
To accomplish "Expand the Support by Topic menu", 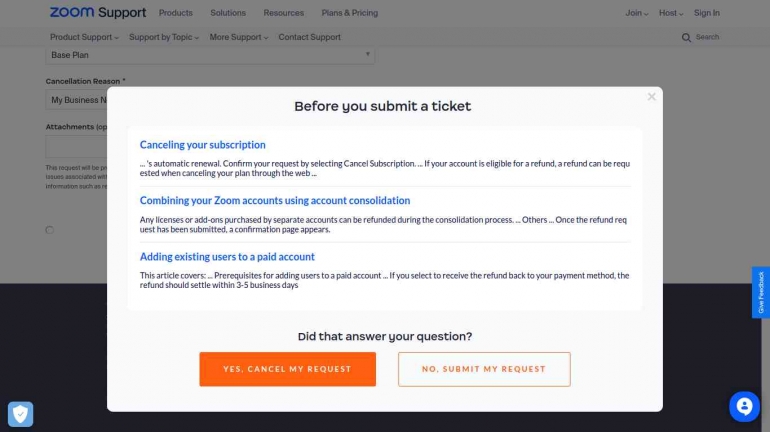I will pyautogui.click(x=164, y=37).
